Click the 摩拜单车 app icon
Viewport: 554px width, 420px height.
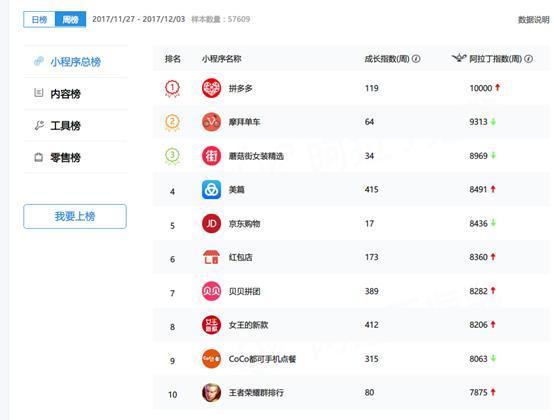(x=211, y=122)
